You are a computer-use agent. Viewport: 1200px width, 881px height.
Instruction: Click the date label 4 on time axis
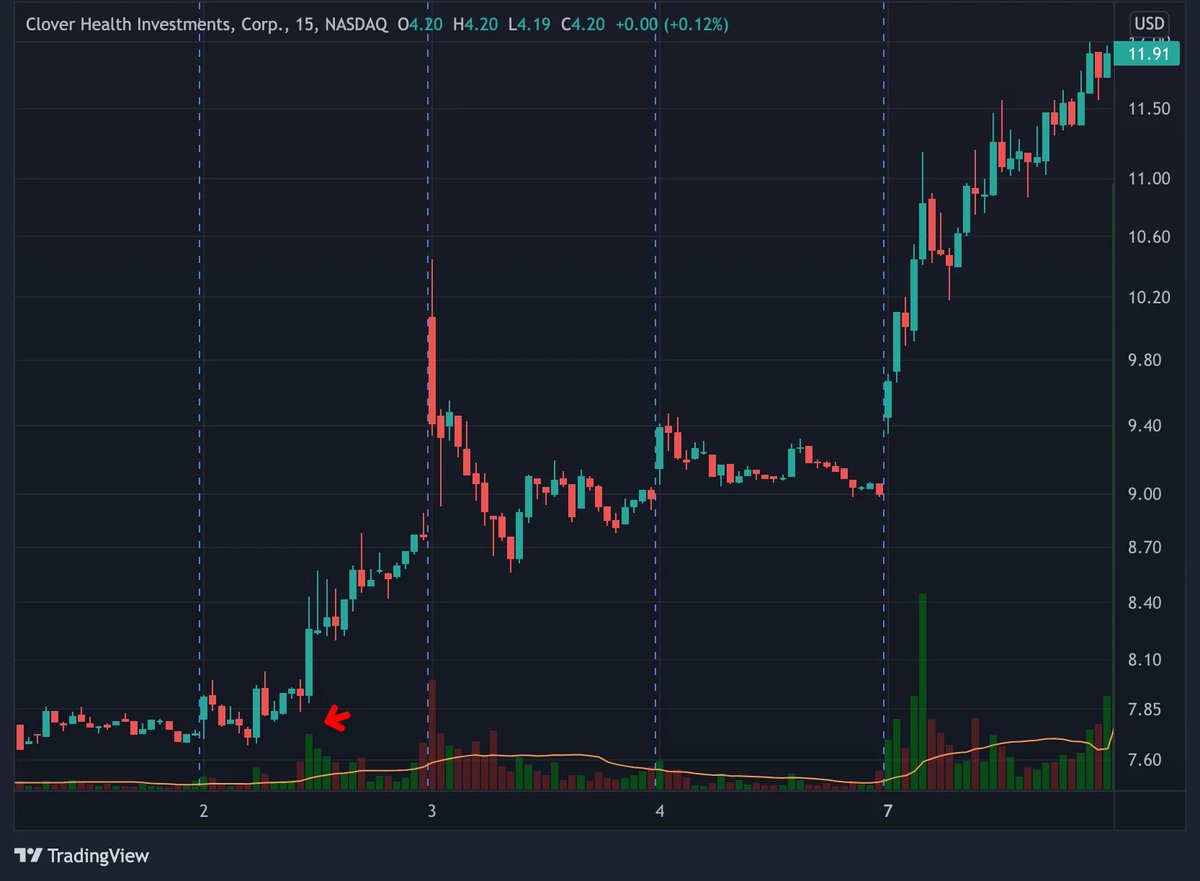(x=659, y=810)
